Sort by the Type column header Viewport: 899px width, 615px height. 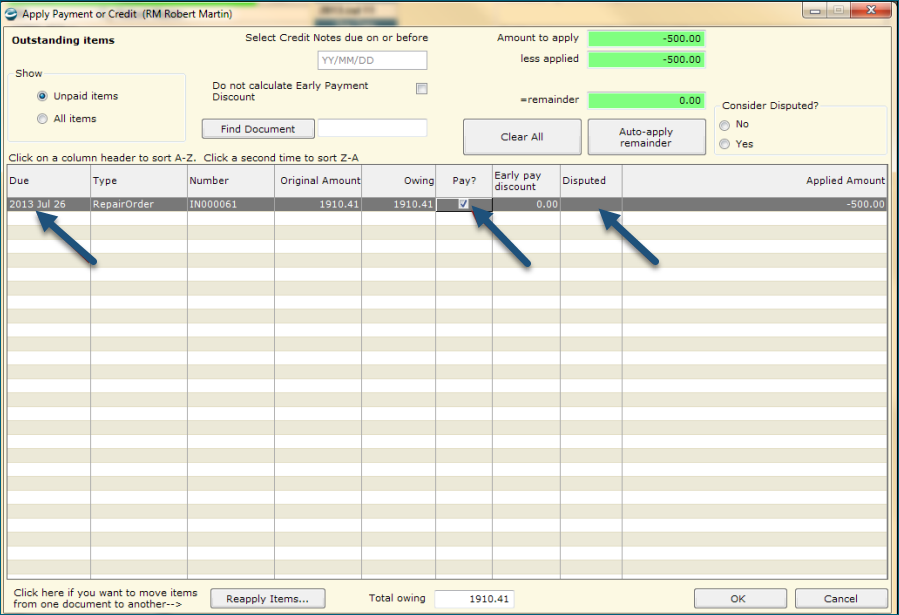point(139,181)
